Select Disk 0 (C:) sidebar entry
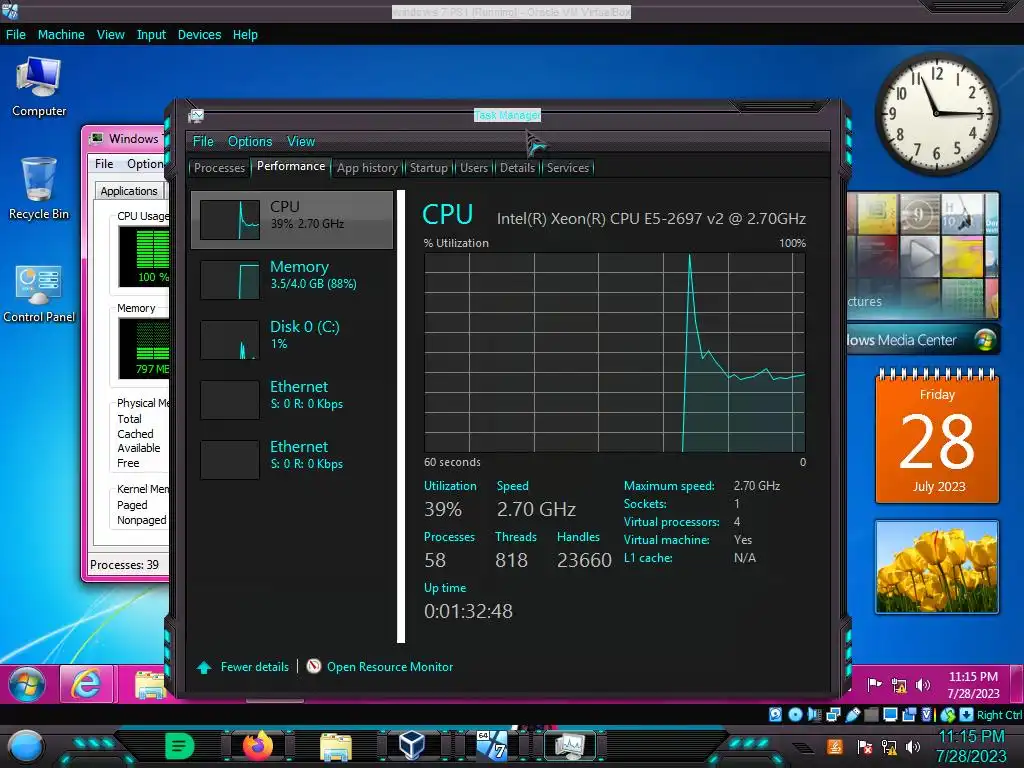 point(292,340)
